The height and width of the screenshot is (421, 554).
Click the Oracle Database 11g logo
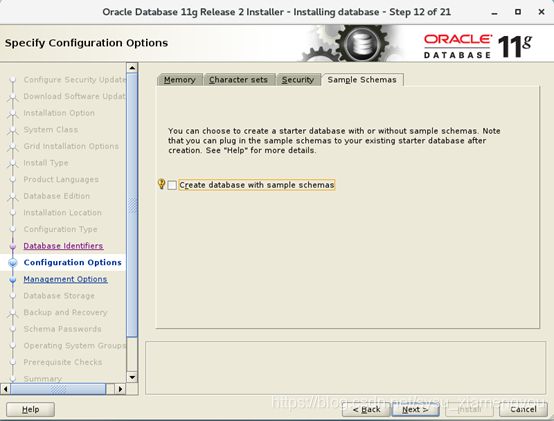[x=478, y=46]
